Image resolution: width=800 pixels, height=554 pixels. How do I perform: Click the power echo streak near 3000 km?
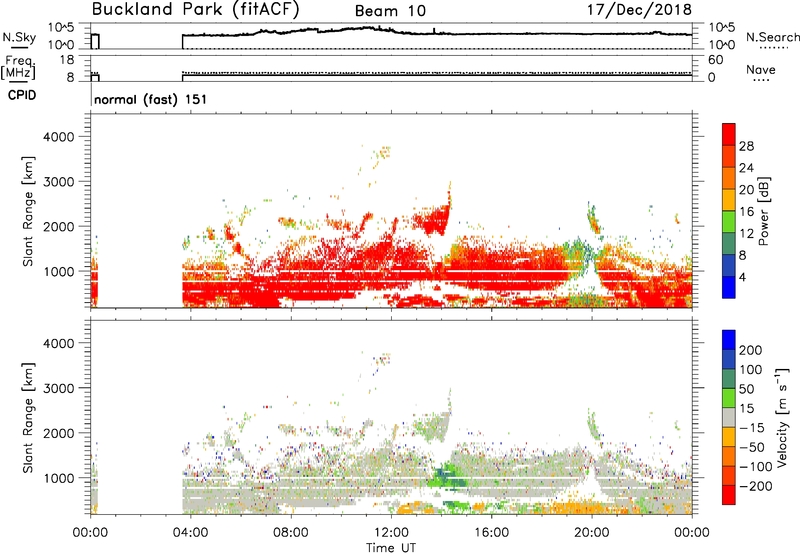449,193
